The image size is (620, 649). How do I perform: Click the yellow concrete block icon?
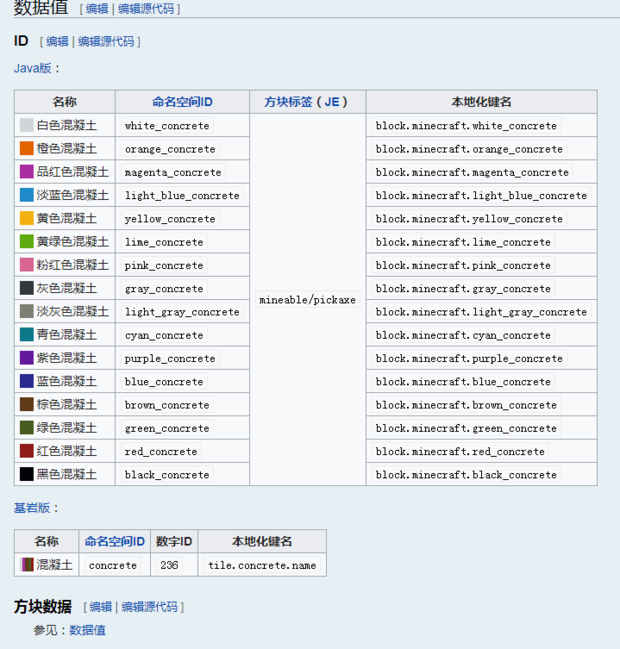click(26, 218)
